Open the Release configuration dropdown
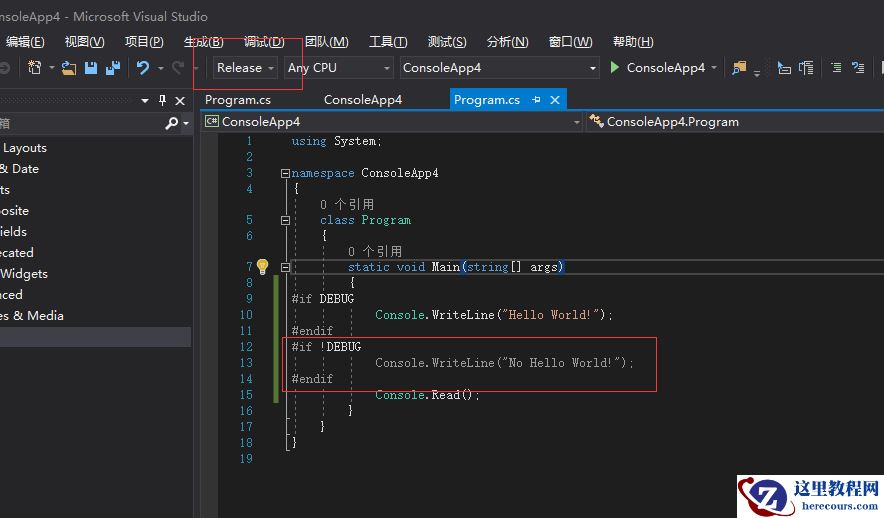Viewport: 884px width, 518px height. click(246, 68)
